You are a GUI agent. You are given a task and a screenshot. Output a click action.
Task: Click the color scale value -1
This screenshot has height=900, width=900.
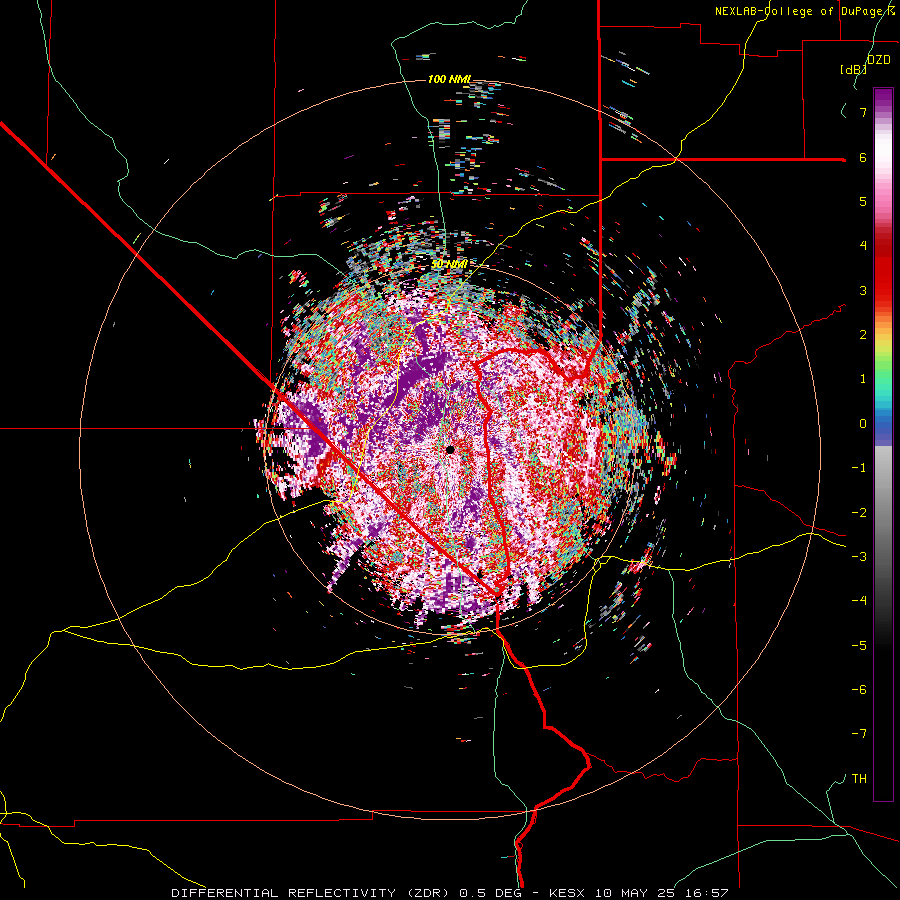[859, 468]
